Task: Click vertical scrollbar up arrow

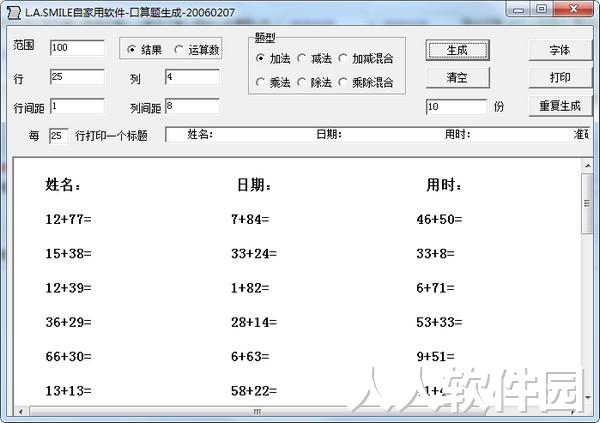Action: [x=587, y=166]
